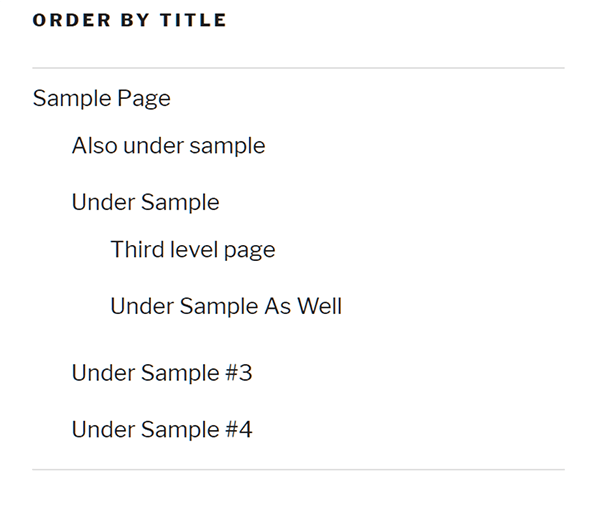The width and height of the screenshot is (600, 515).
Task: Open the Third level page link
Action: pyautogui.click(x=192, y=250)
